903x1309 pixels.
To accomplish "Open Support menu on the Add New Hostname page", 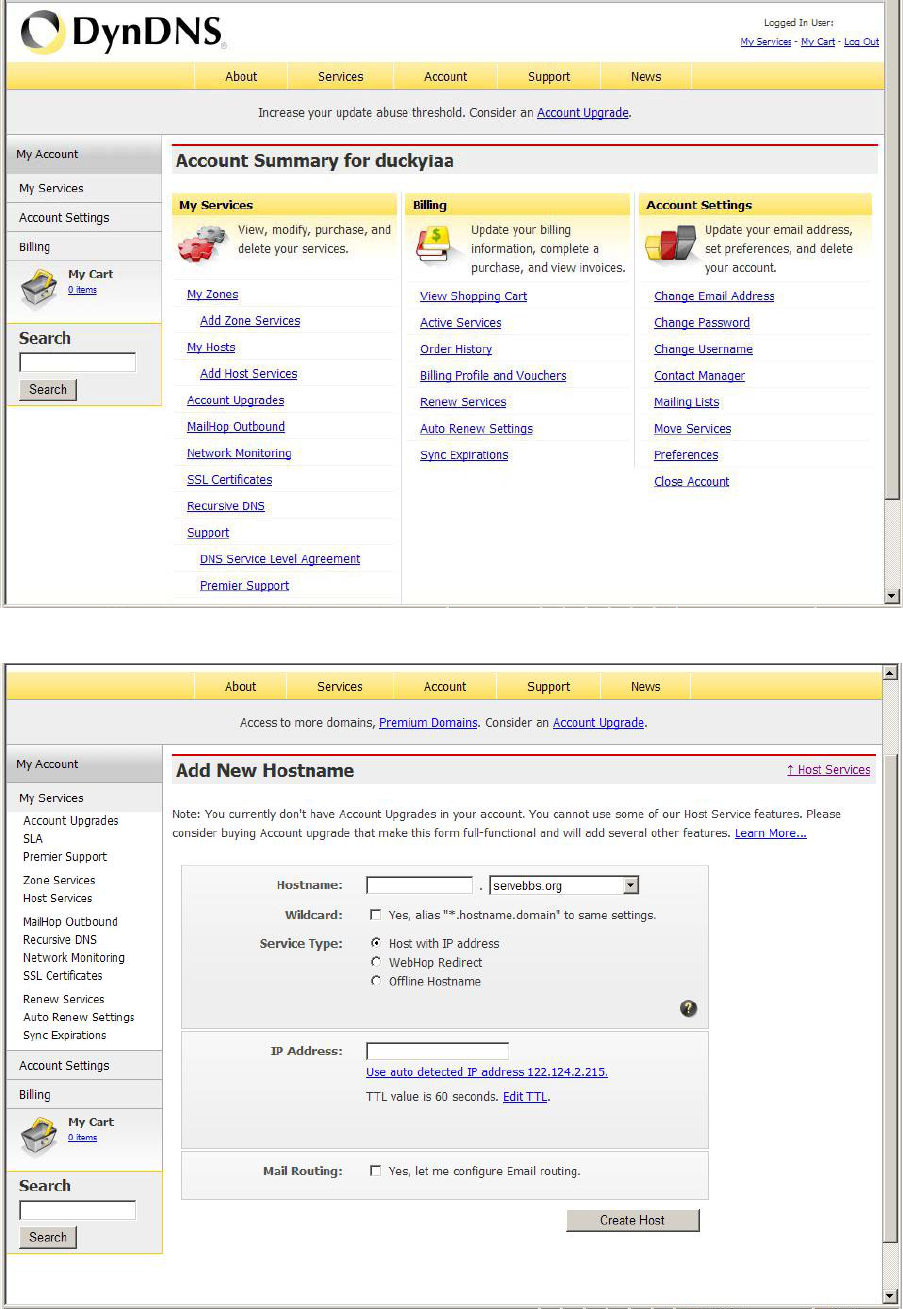I will (548, 686).
